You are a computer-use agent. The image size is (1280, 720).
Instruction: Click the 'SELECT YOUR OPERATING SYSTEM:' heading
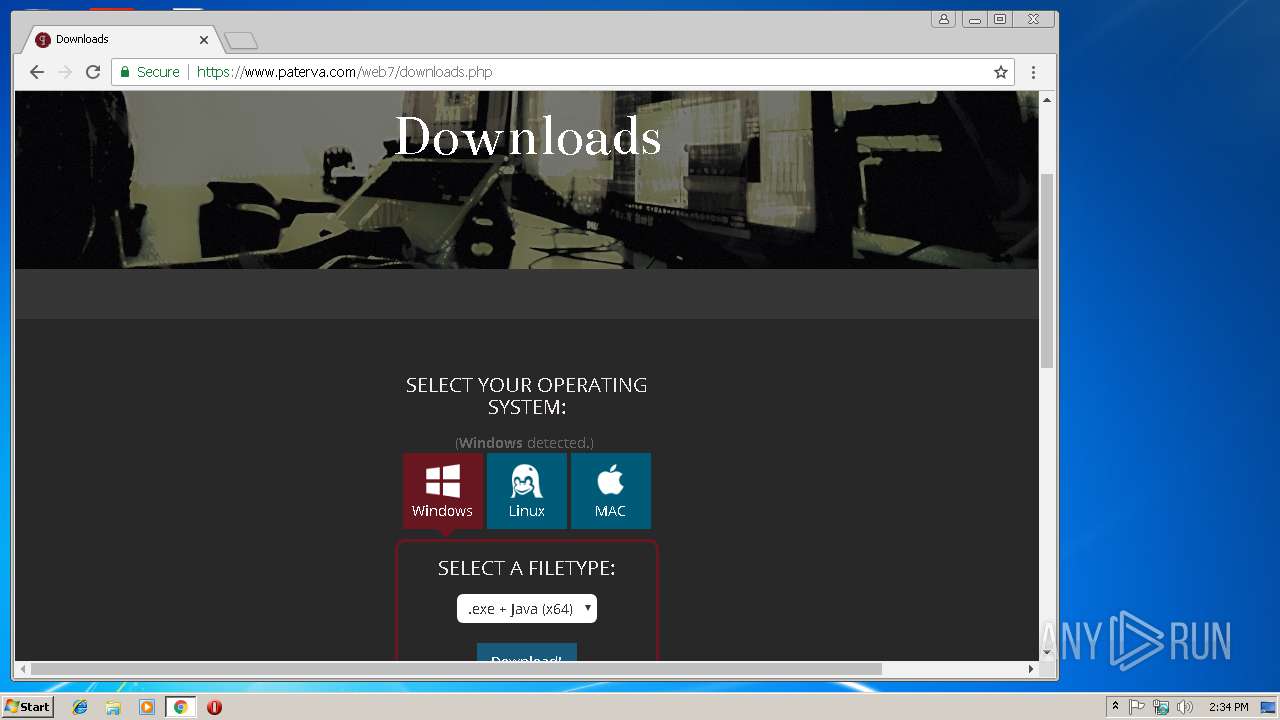pos(527,396)
